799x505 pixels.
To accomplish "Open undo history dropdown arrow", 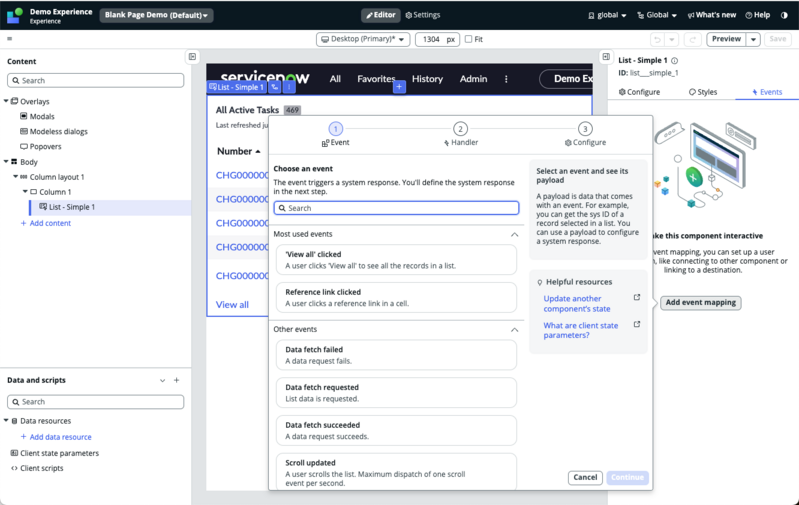I will [x=672, y=39].
